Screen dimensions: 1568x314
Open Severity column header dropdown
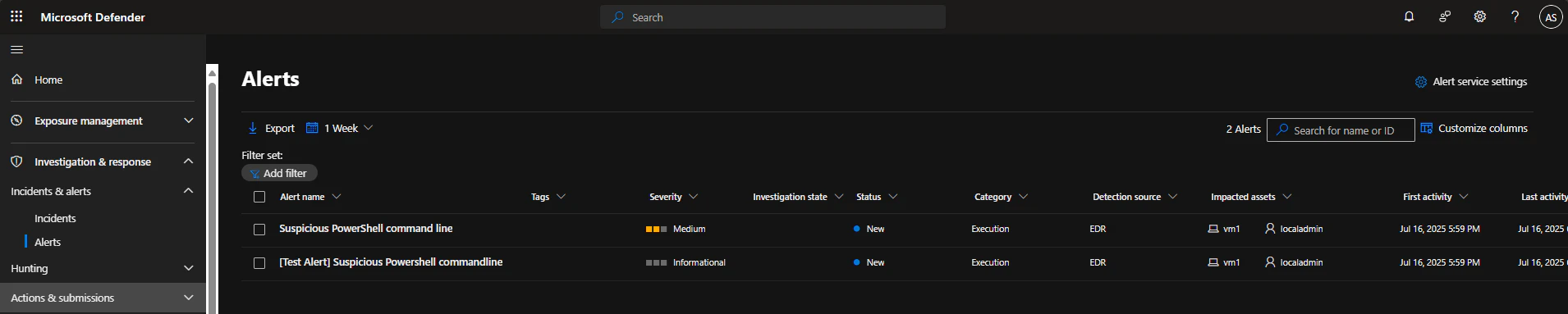point(694,197)
